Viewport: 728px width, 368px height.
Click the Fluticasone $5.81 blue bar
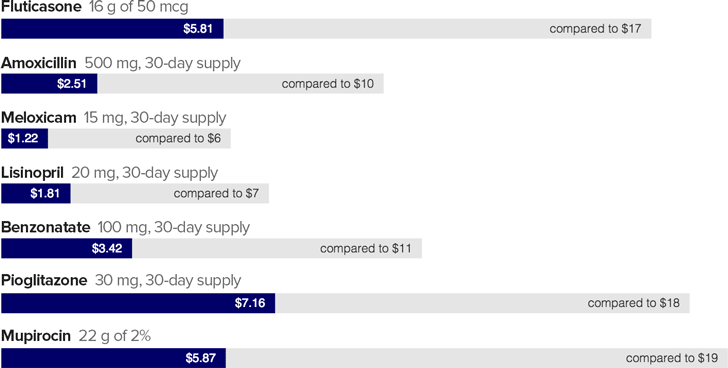(112, 29)
